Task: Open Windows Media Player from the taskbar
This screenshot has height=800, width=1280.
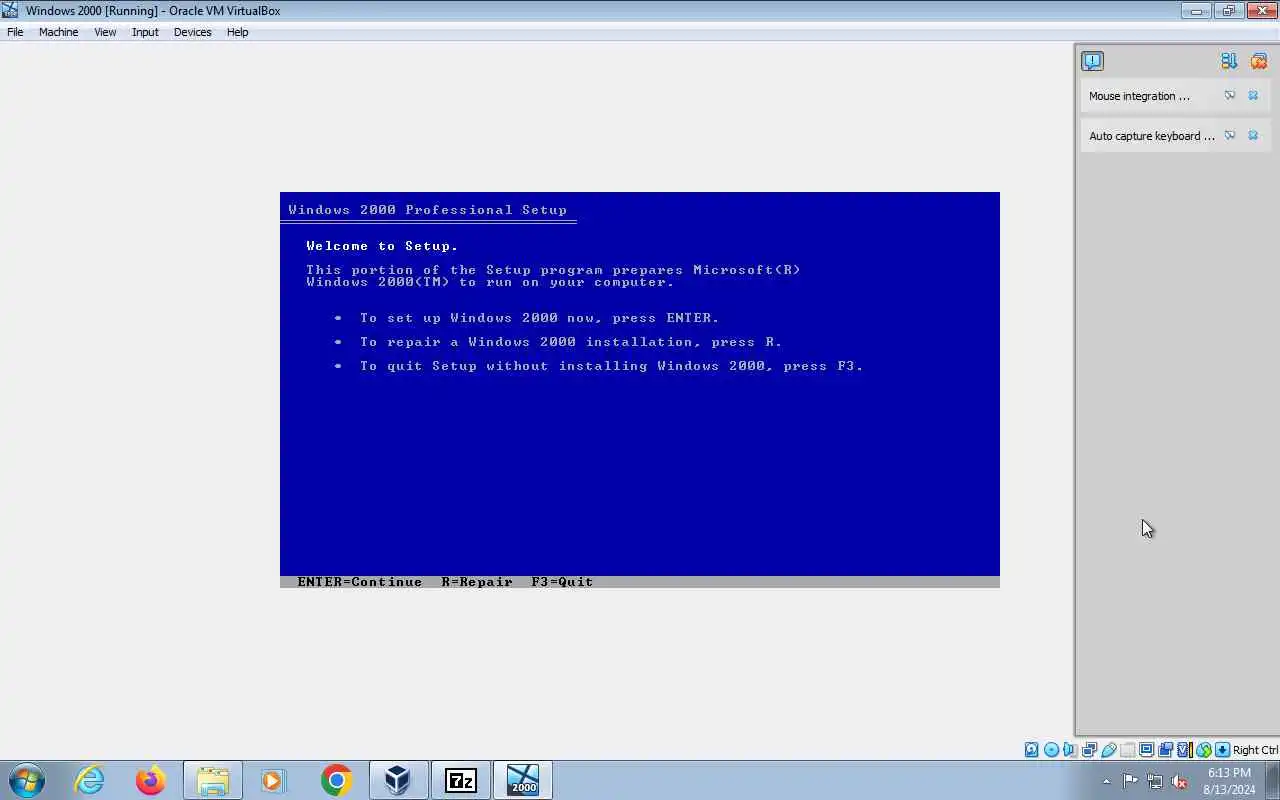Action: tap(274, 780)
